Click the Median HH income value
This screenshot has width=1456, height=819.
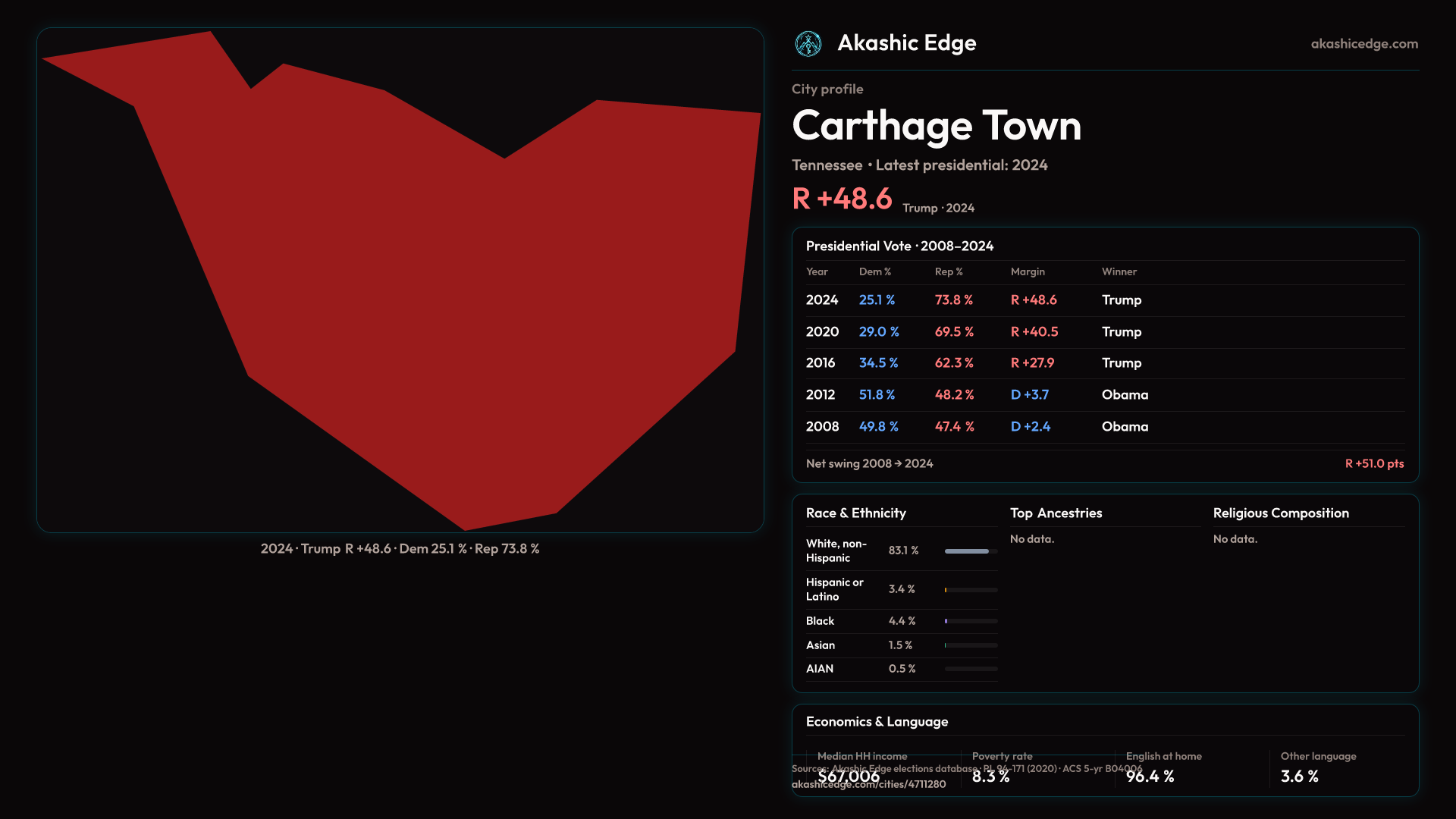point(849,777)
